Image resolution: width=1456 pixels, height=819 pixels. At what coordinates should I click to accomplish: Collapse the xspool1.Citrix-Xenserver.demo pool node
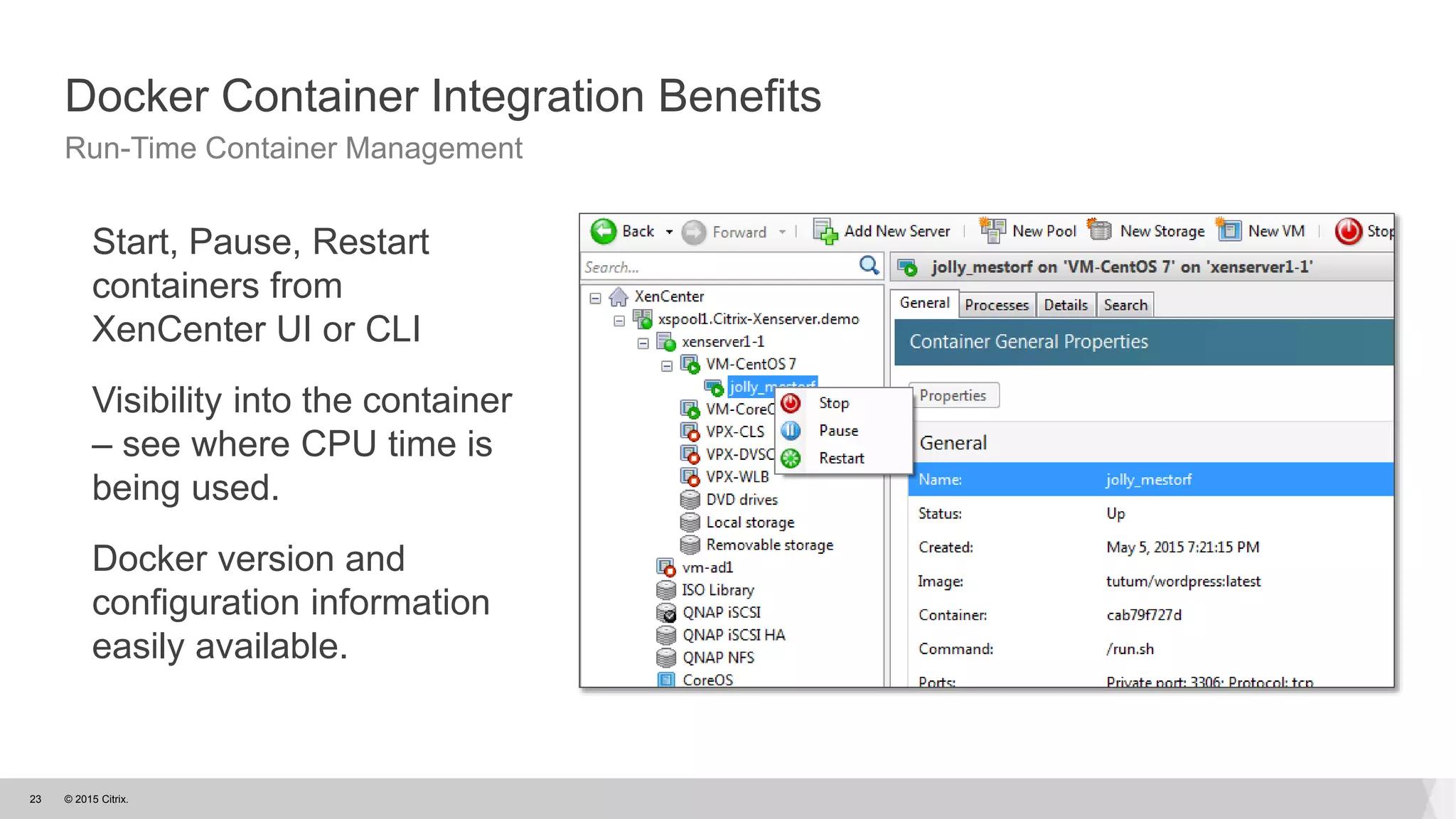point(619,321)
